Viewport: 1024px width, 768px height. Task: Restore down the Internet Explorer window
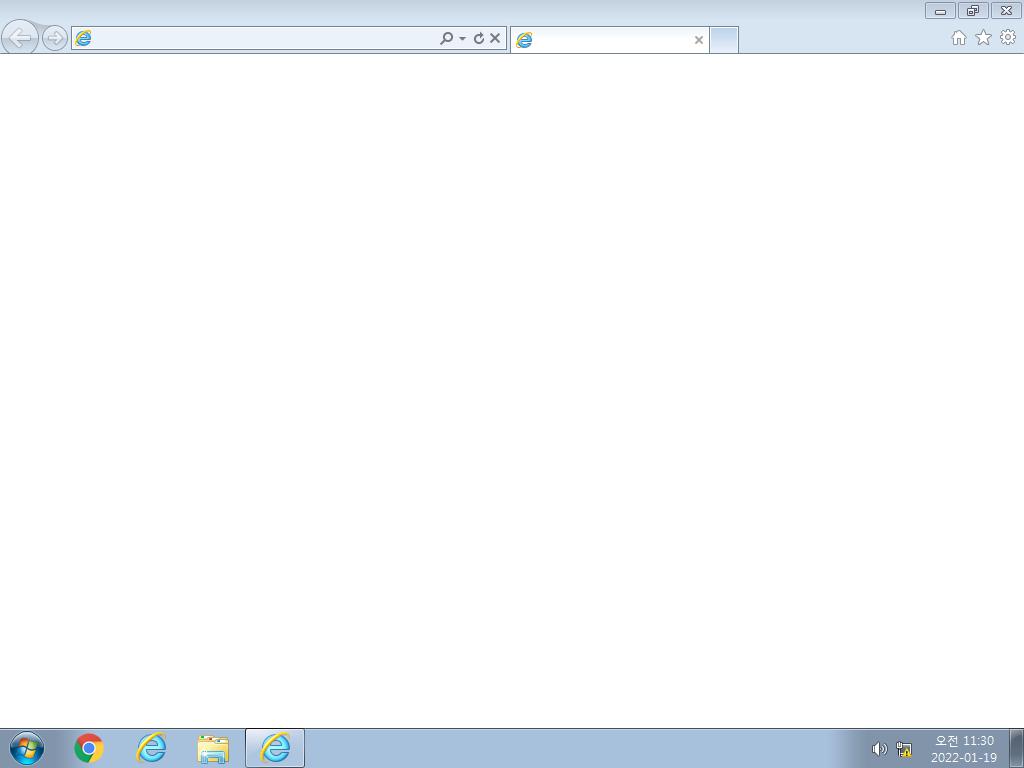973,10
